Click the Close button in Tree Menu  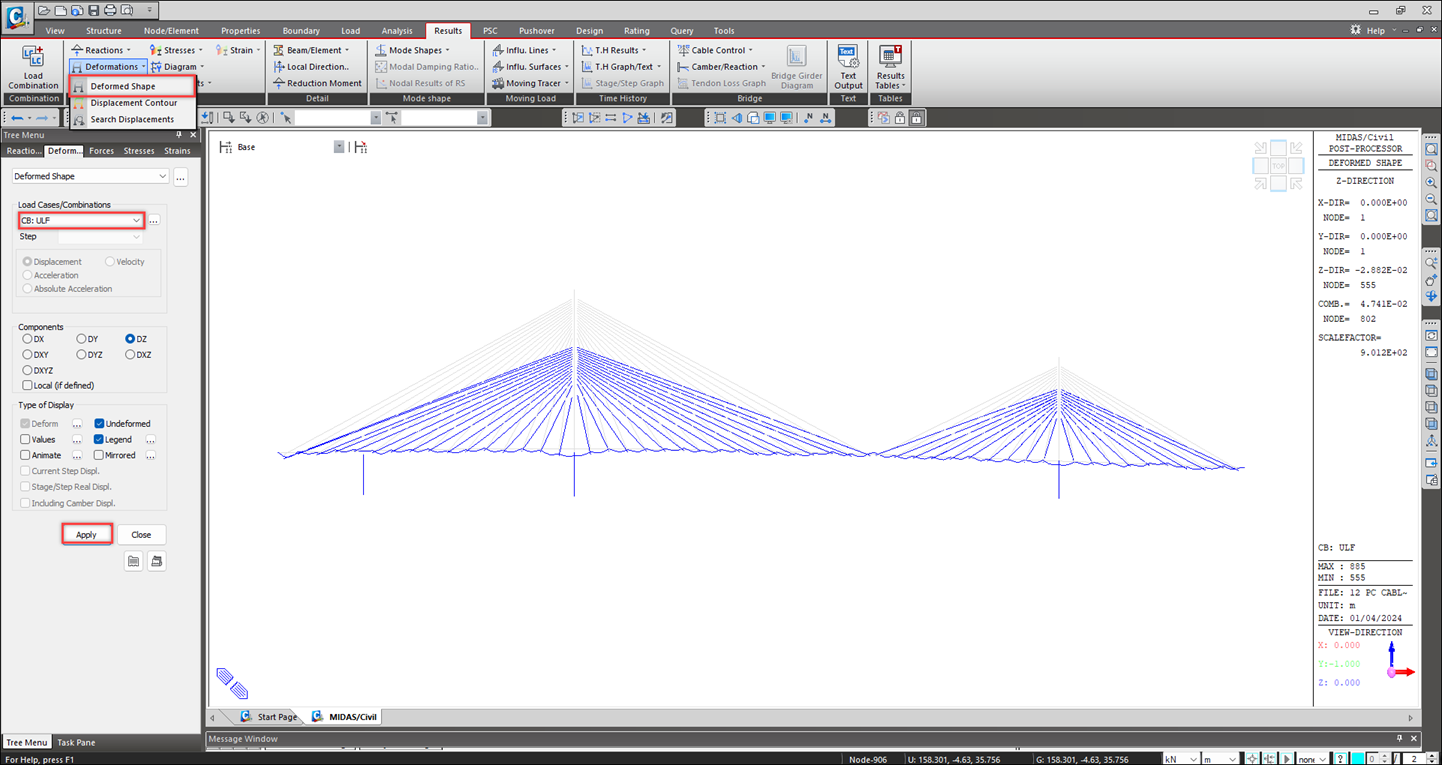point(141,535)
